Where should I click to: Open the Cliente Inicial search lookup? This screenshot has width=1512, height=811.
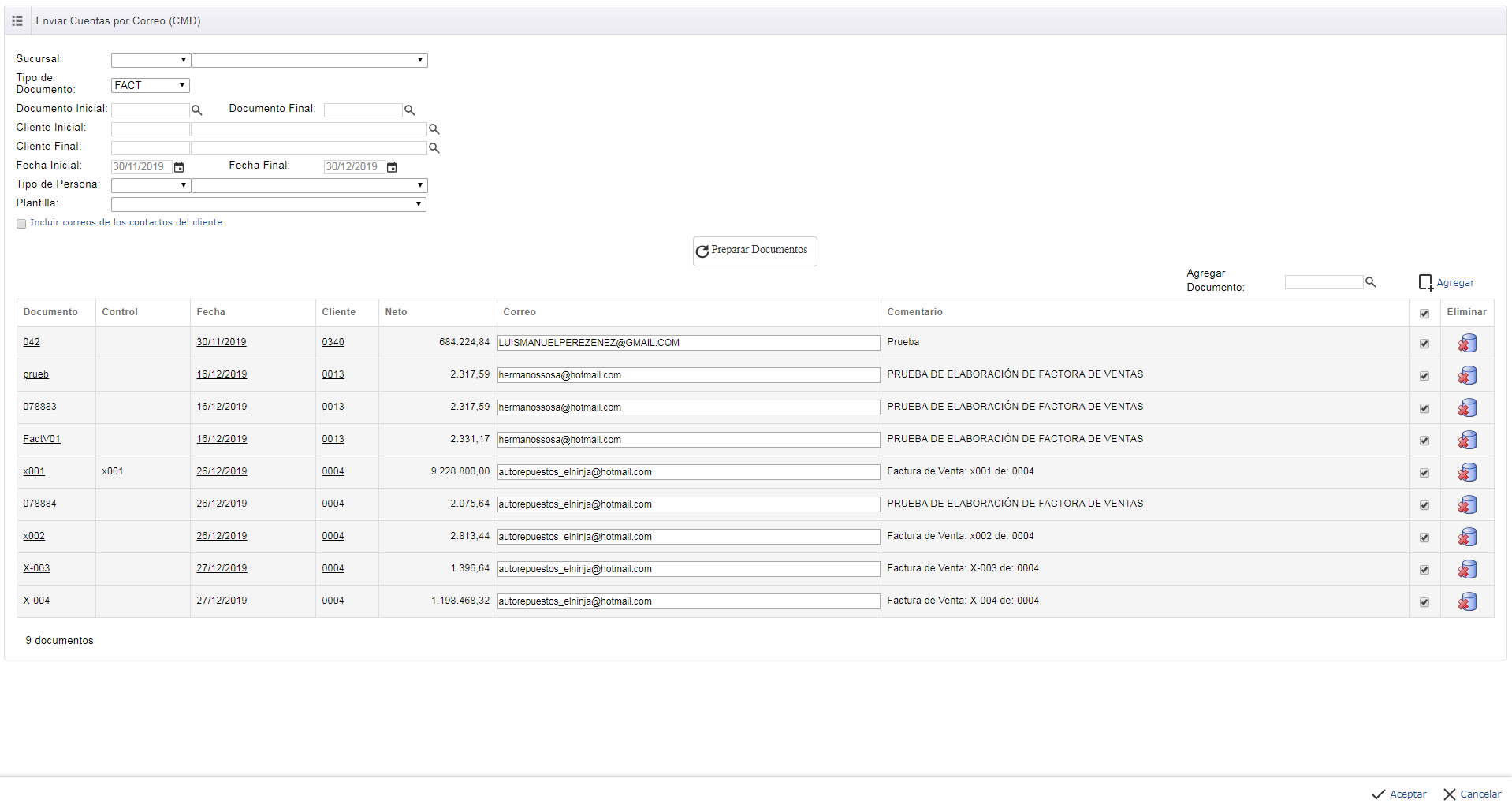tap(434, 129)
